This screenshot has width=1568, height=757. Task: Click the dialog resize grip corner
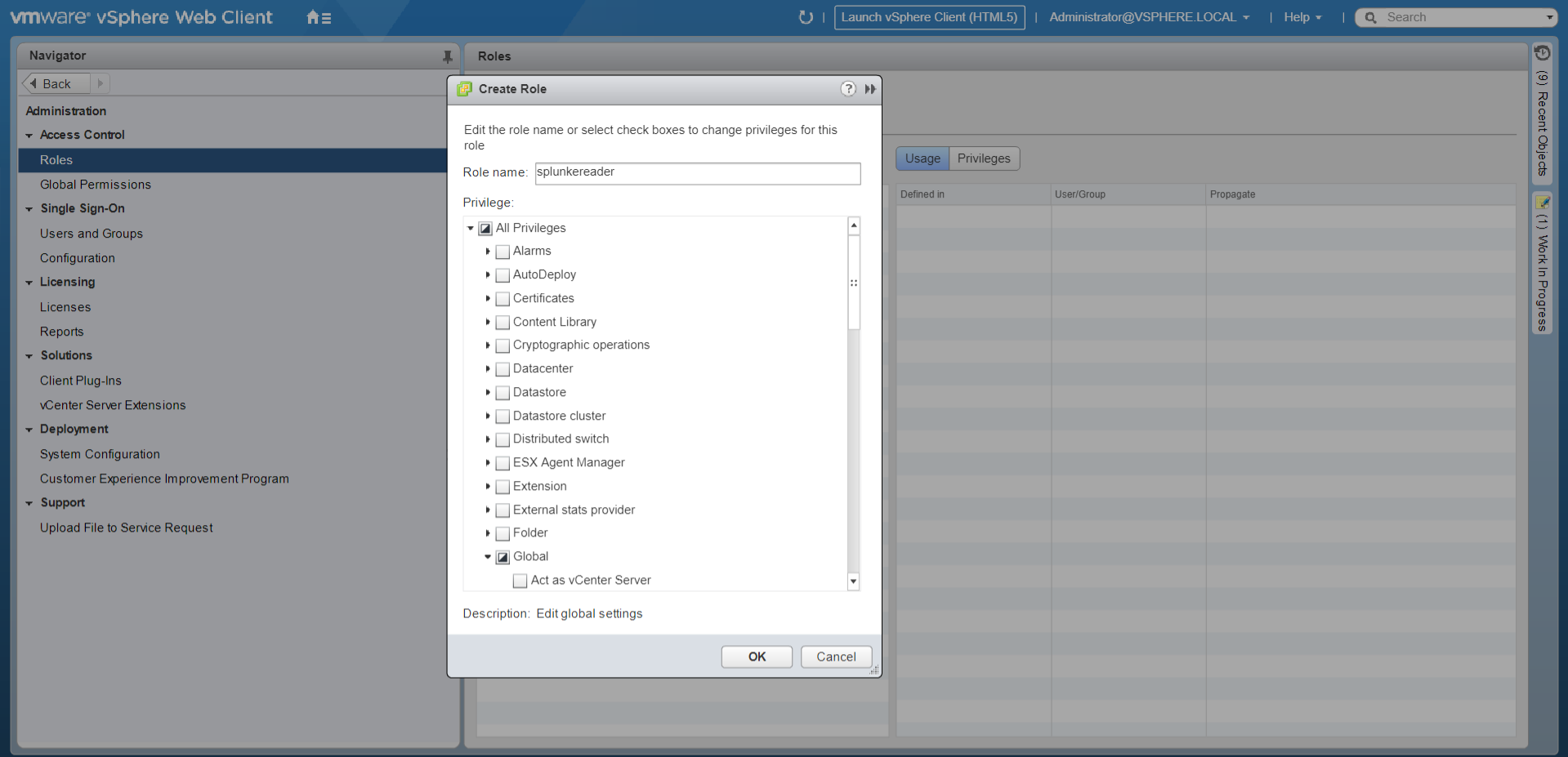tap(874, 670)
